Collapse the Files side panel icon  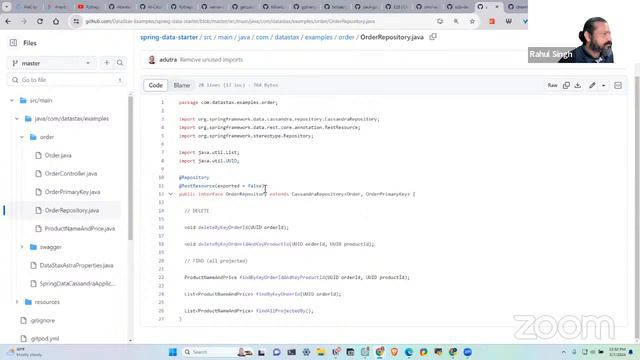pos(13,43)
